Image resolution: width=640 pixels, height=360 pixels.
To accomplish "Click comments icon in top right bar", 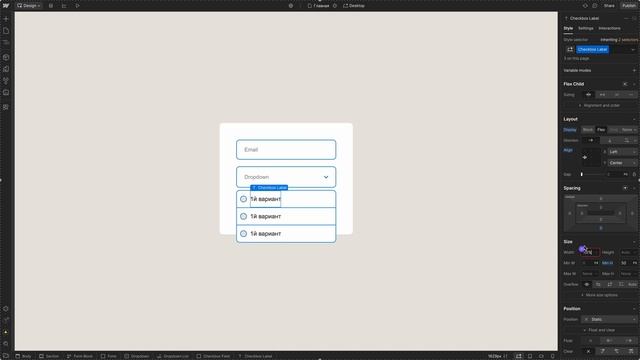I will pos(595,6).
